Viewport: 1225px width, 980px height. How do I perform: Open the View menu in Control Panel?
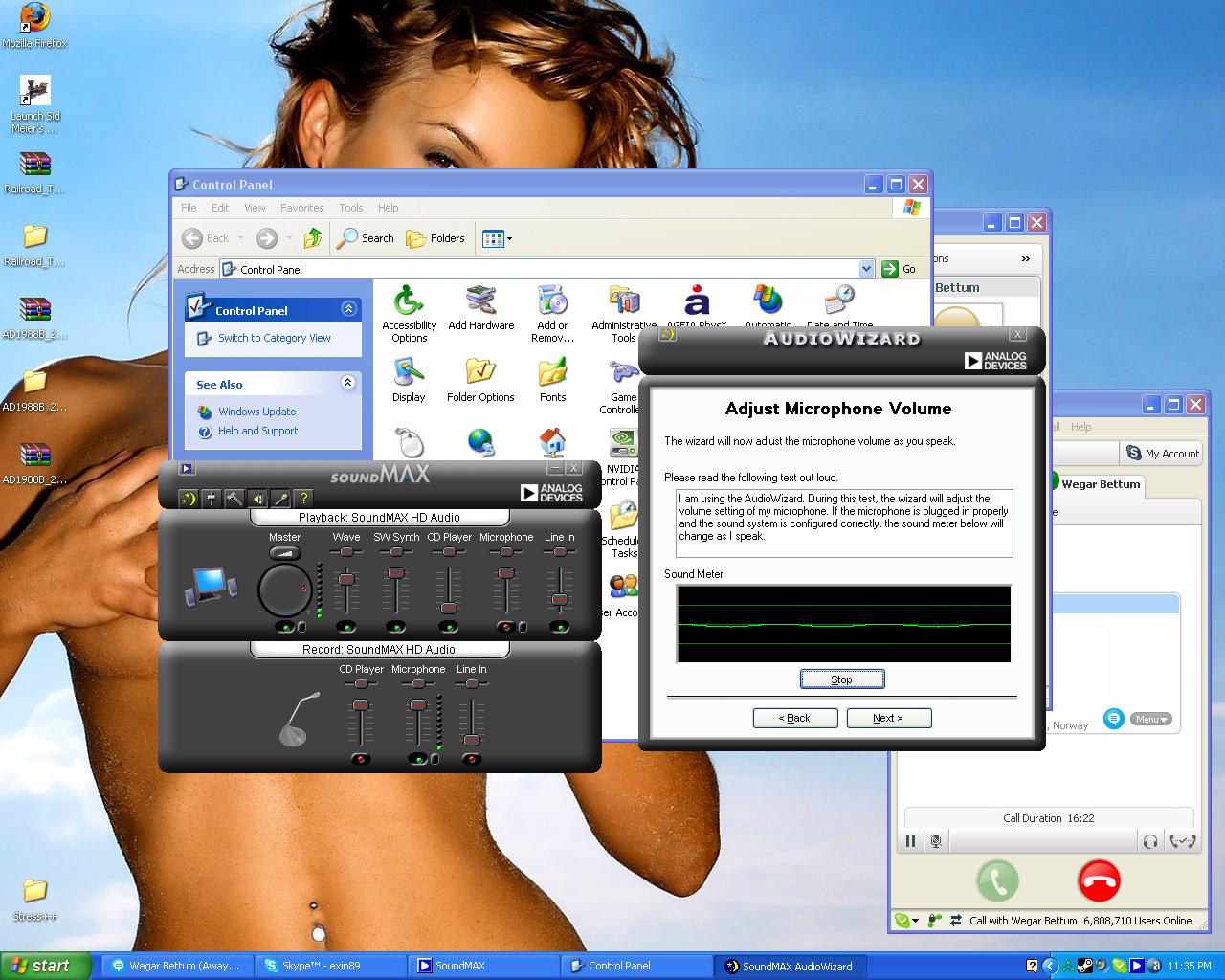[255, 208]
